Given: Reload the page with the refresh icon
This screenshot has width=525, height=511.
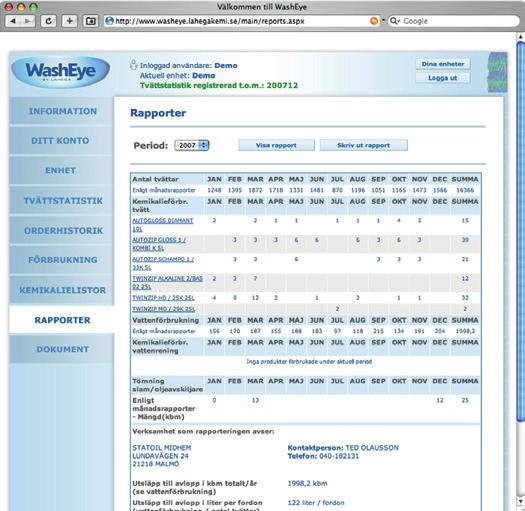Looking at the screenshot, I should click(x=49, y=21).
